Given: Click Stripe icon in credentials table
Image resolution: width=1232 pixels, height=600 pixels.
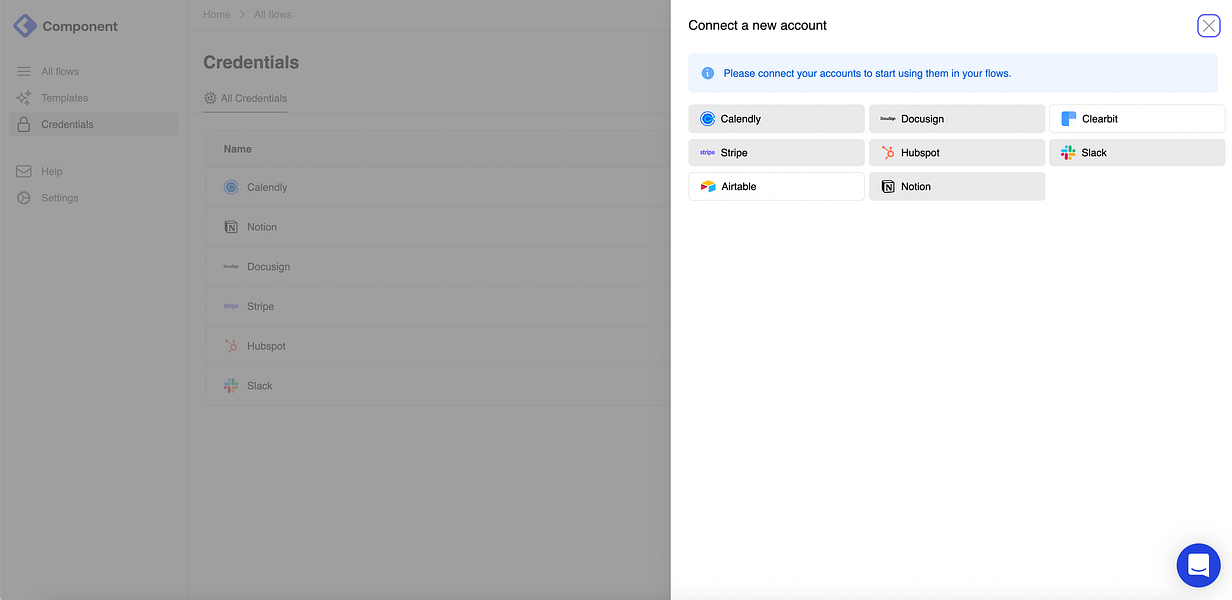Looking at the screenshot, I should 231,306.
